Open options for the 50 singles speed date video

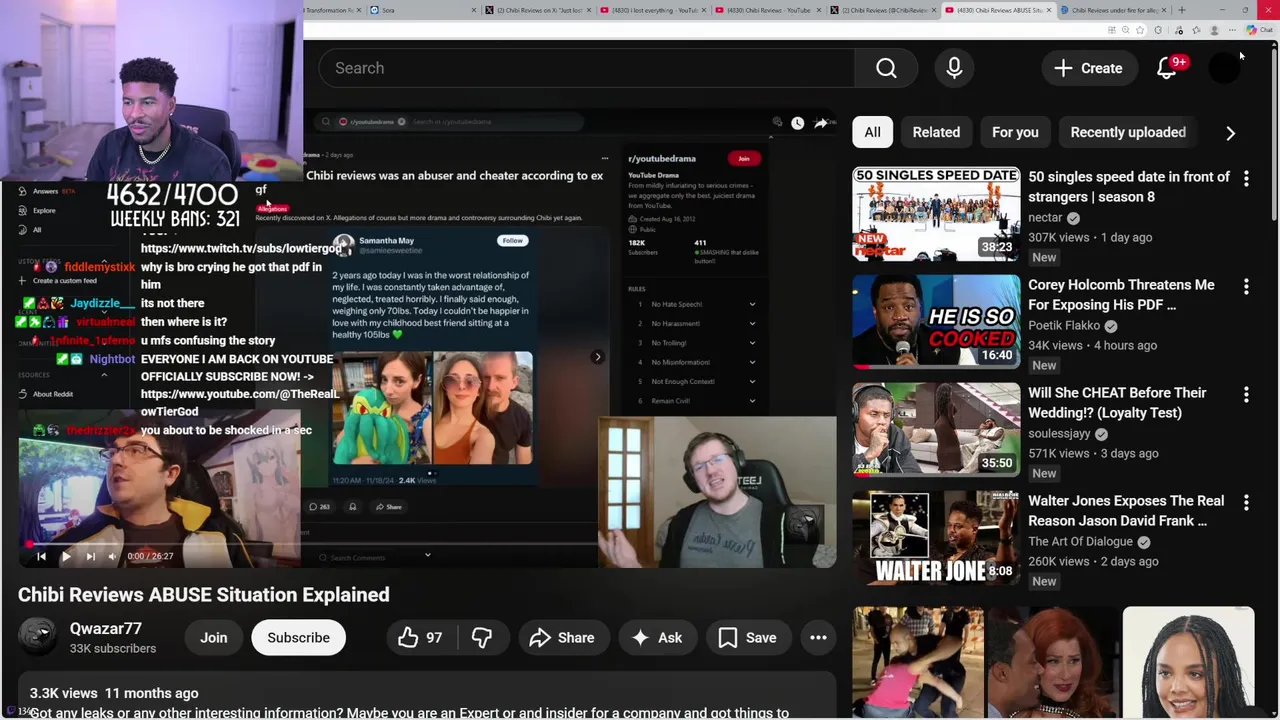point(1246,179)
